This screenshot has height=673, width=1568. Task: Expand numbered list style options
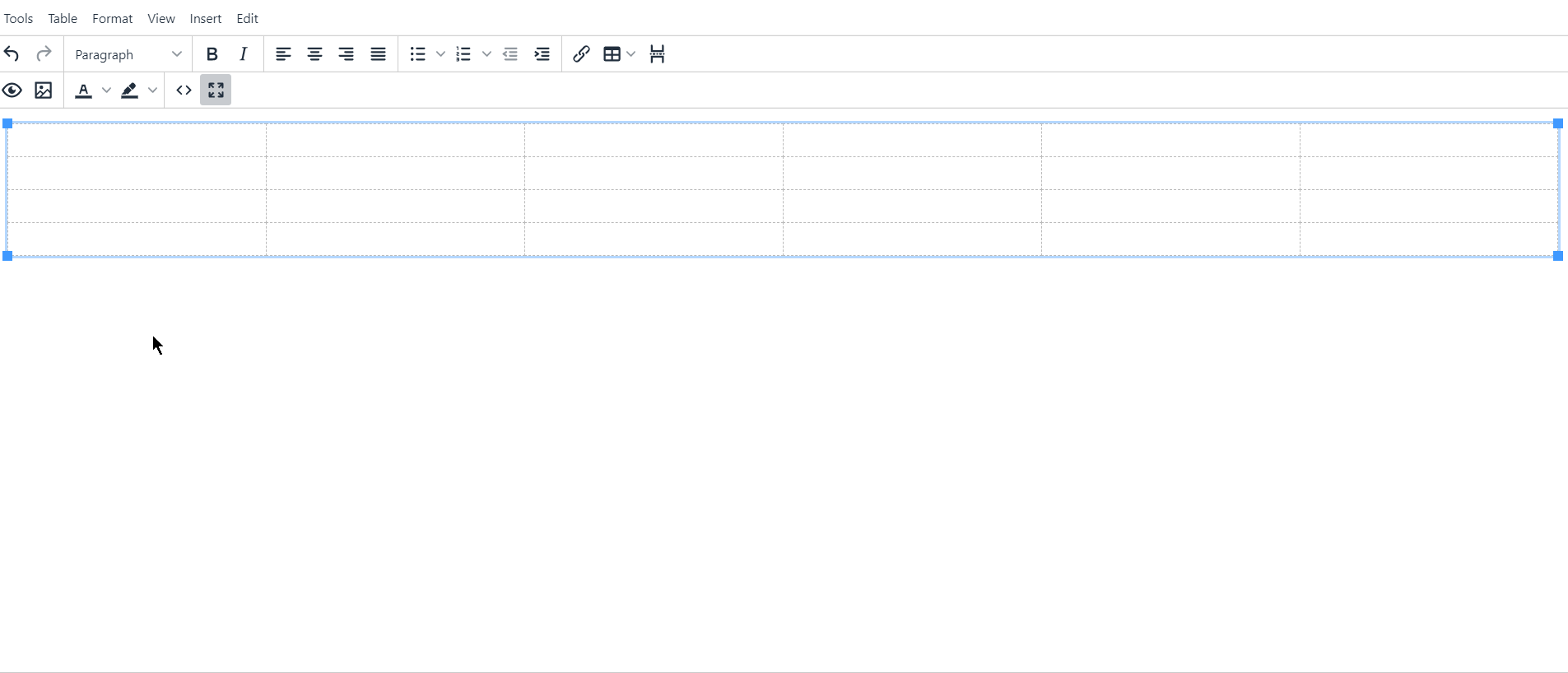coord(486,54)
